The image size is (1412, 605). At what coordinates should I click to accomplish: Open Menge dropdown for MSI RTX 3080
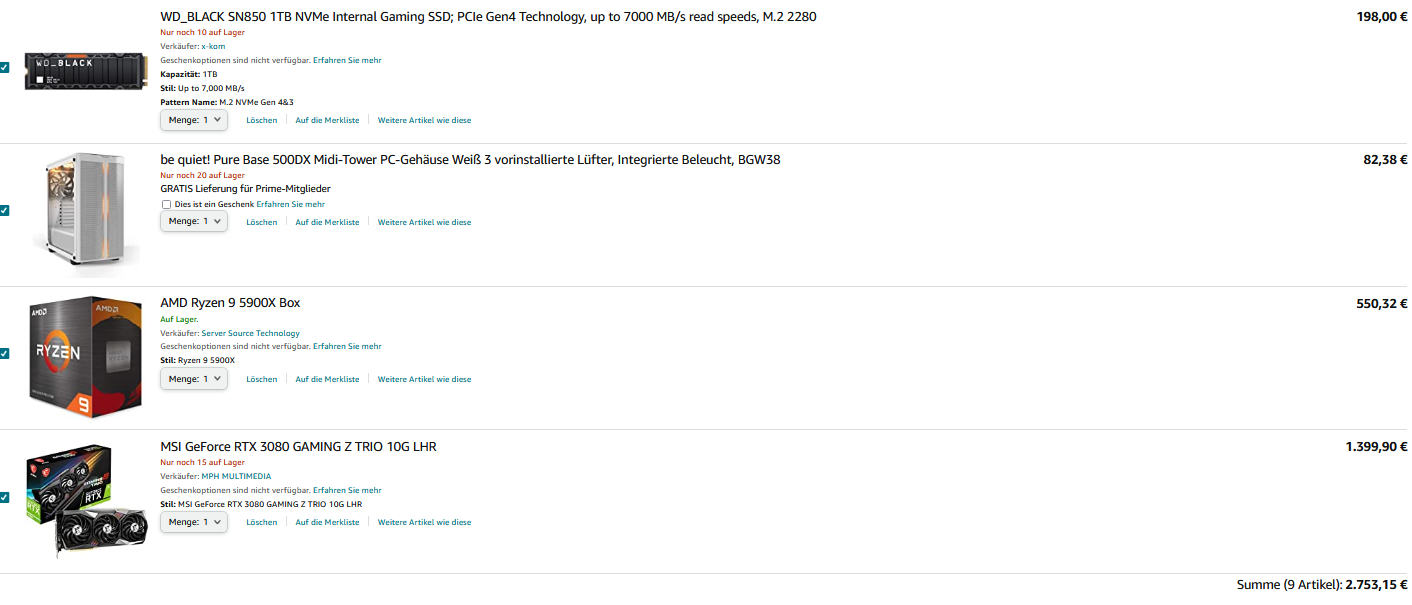pyautogui.click(x=194, y=522)
